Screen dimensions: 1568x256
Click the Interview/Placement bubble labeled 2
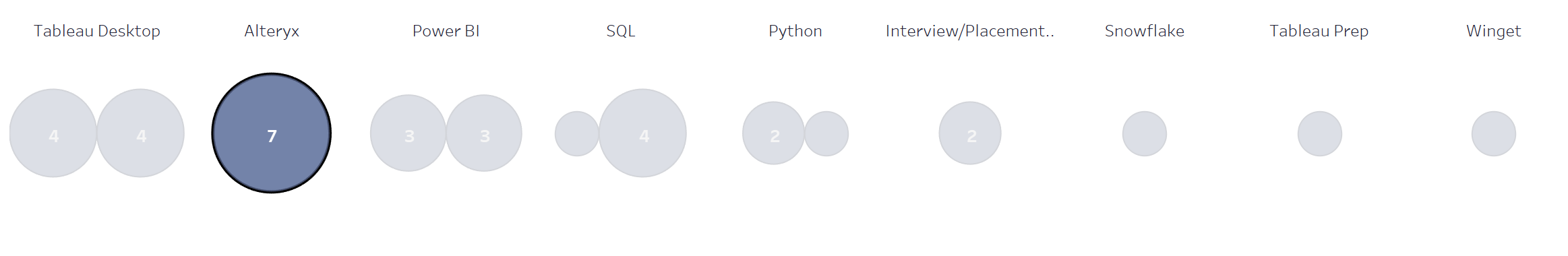click(x=970, y=133)
